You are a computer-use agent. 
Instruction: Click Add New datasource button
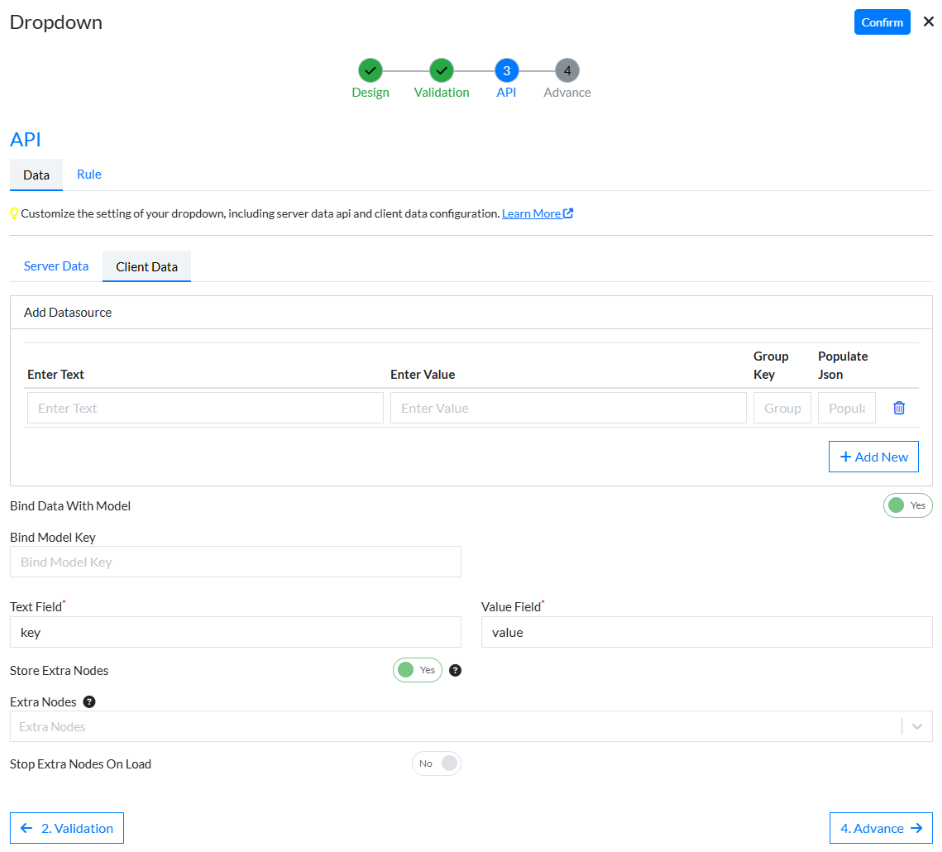pyautogui.click(x=873, y=457)
